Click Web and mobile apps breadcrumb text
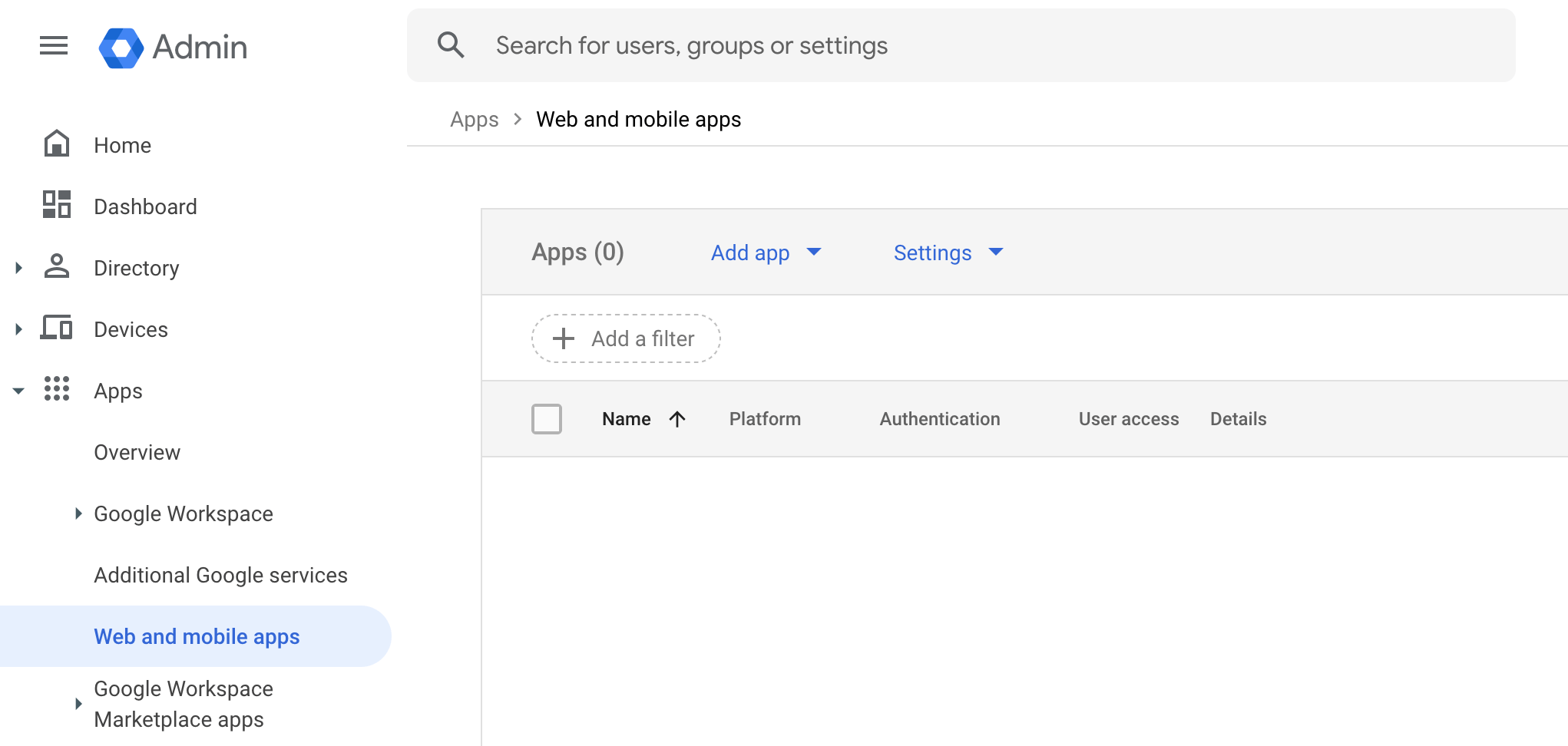The height and width of the screenshot is (746, 1568). (639, 120)
